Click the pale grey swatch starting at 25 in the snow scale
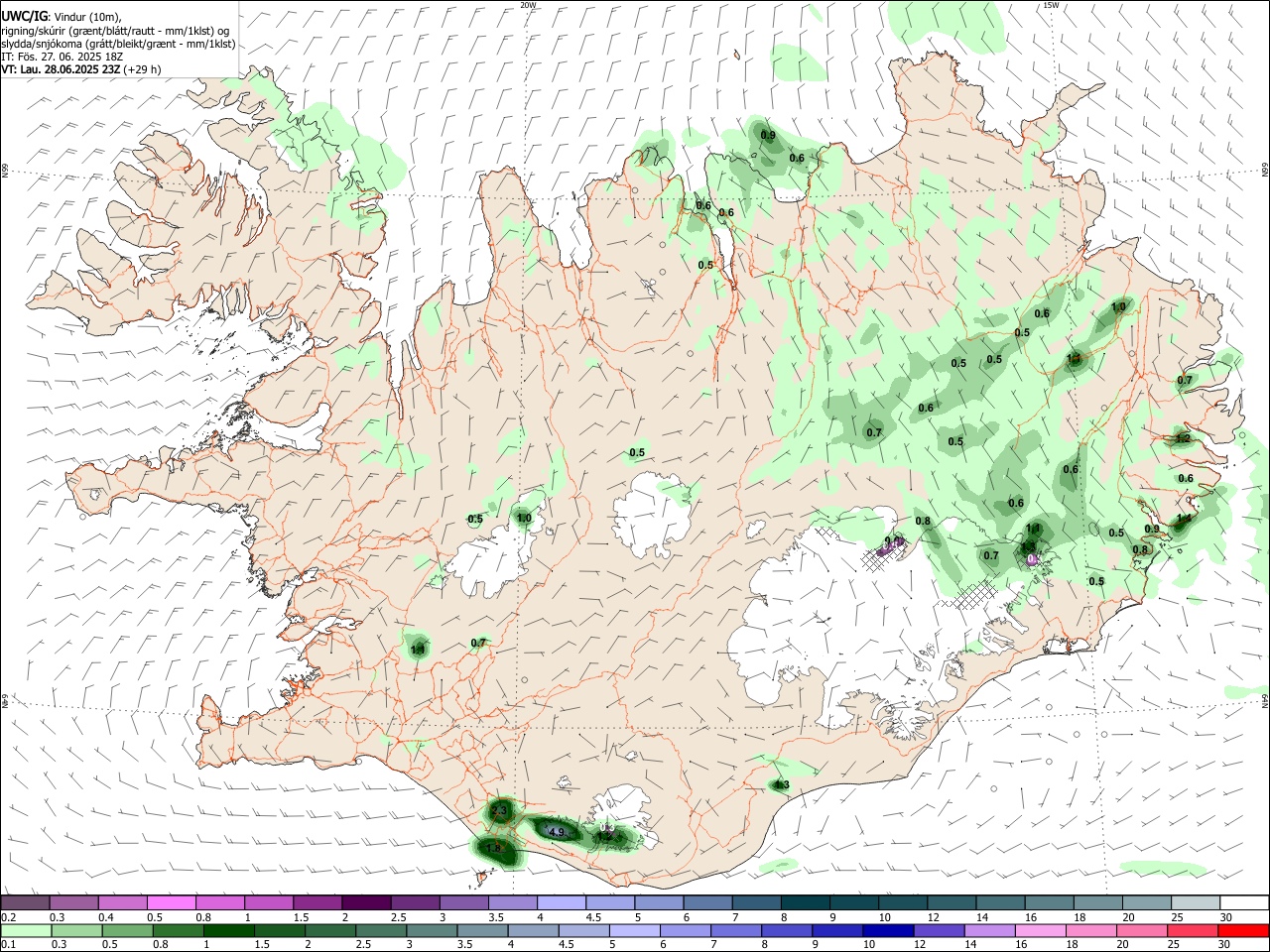Image resolution: width=1270 pixels, height=952 pixels. coord(1195,903)
